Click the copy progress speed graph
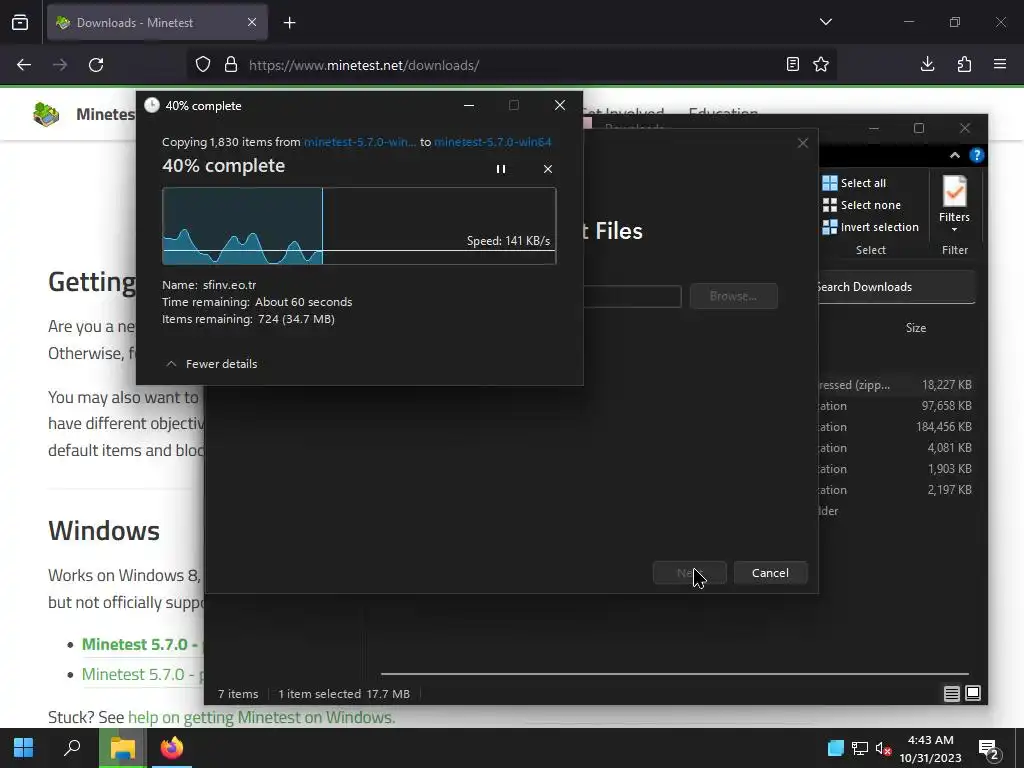 pyautogui.click(x=359, y=226)
